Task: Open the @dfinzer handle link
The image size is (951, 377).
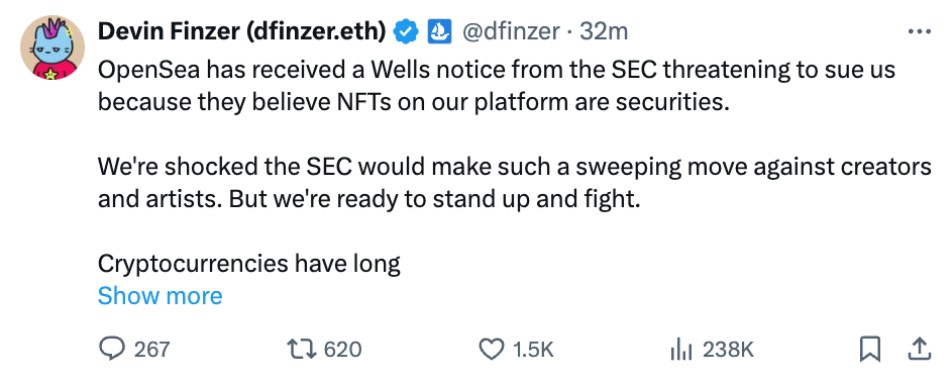Action: pos(511,32)
